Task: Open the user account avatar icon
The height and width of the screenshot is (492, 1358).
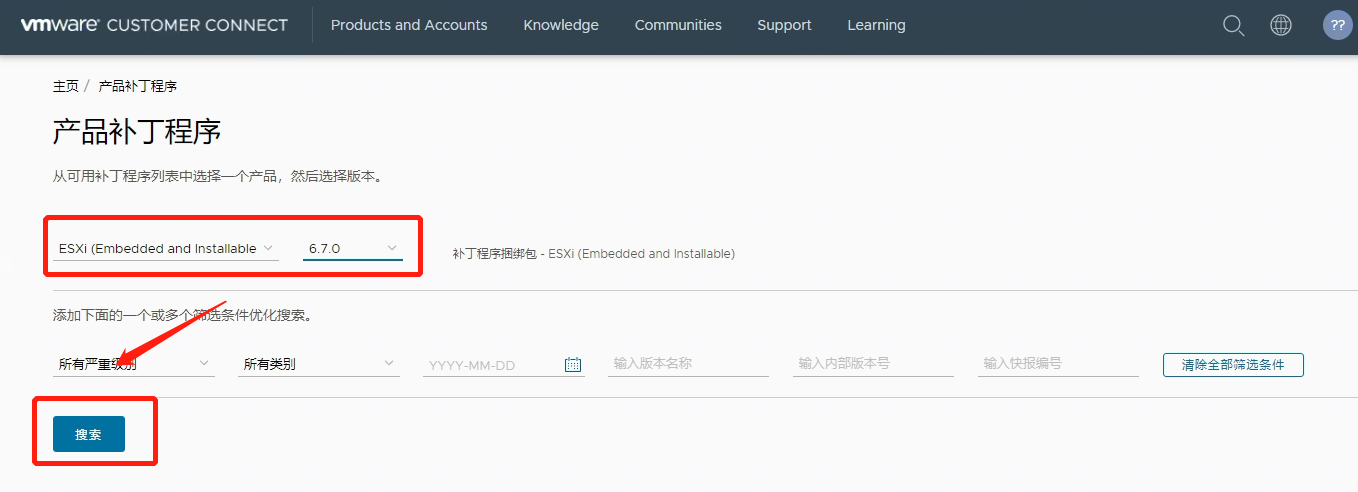Action: pyautogui.click(x=1337, y=25)
